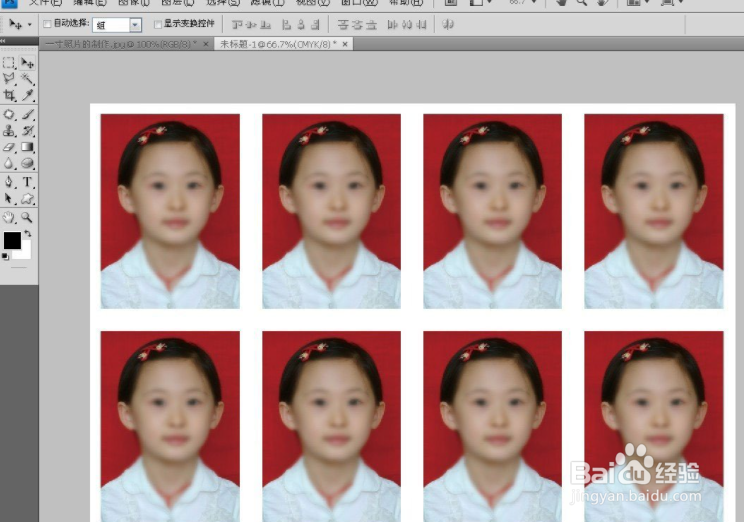
Task: Align right edges of layers
Action: click(x=315, y=24)
